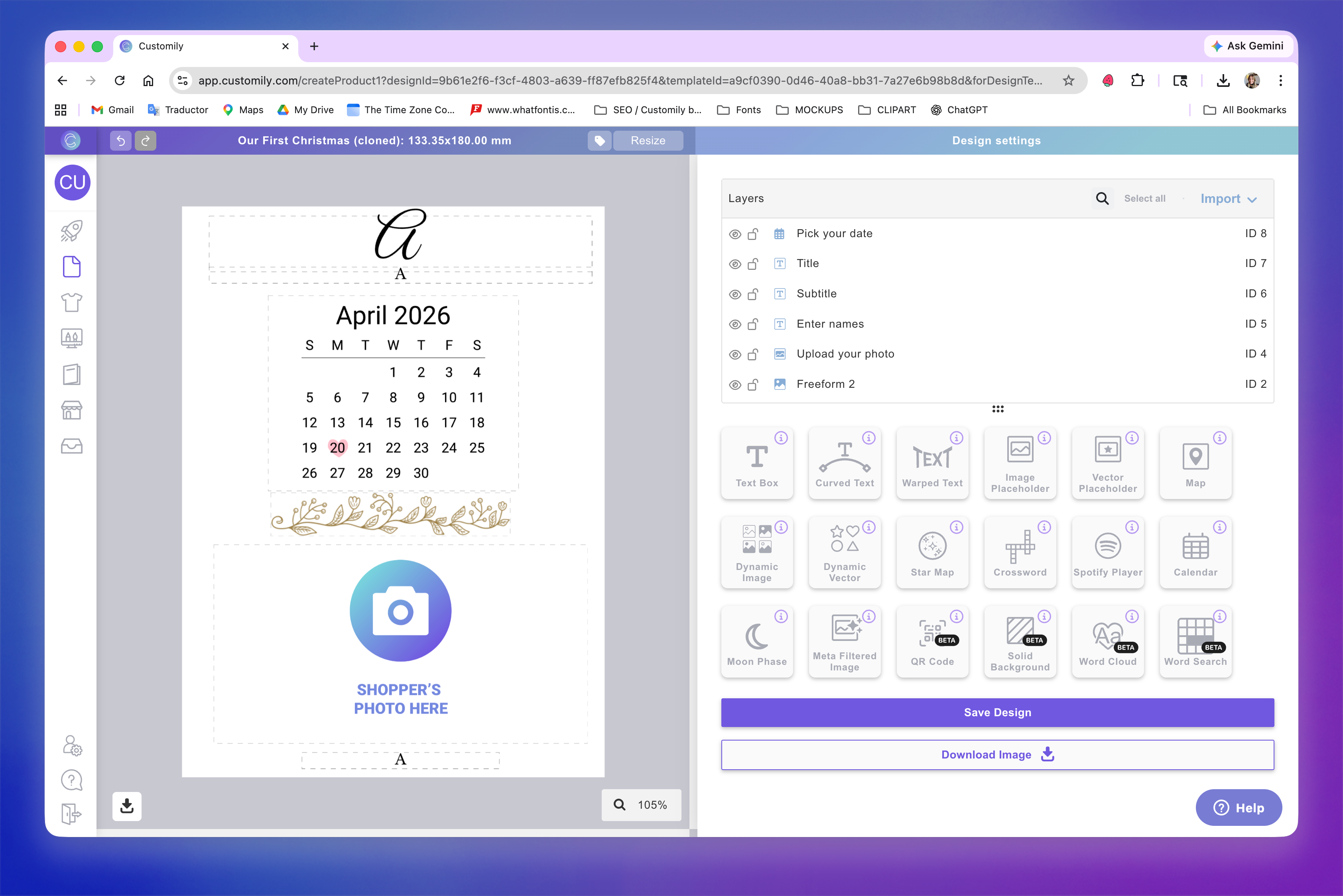Insert a Star Map element
Screen dimensions: 1343x896
pyautogui.click(x=932, y=552)
